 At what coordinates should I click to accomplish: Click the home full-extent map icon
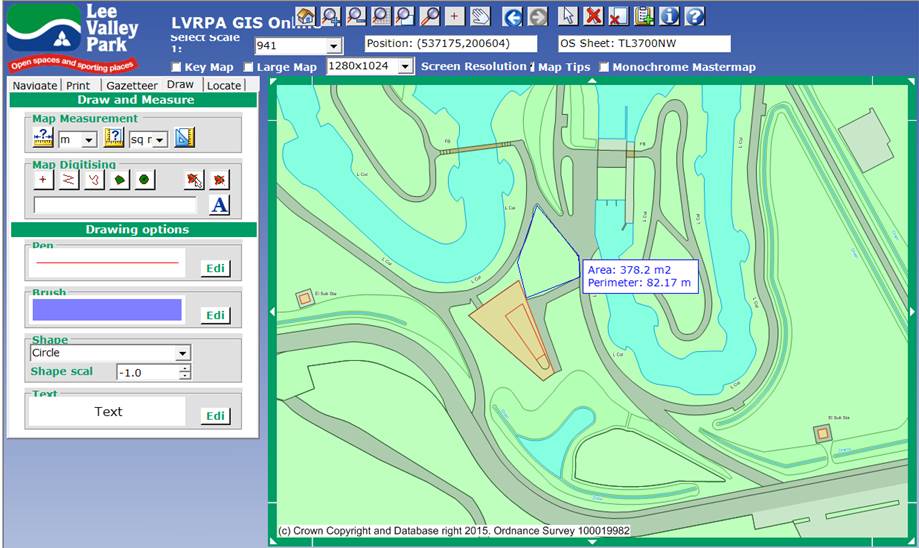pos(306,16)
